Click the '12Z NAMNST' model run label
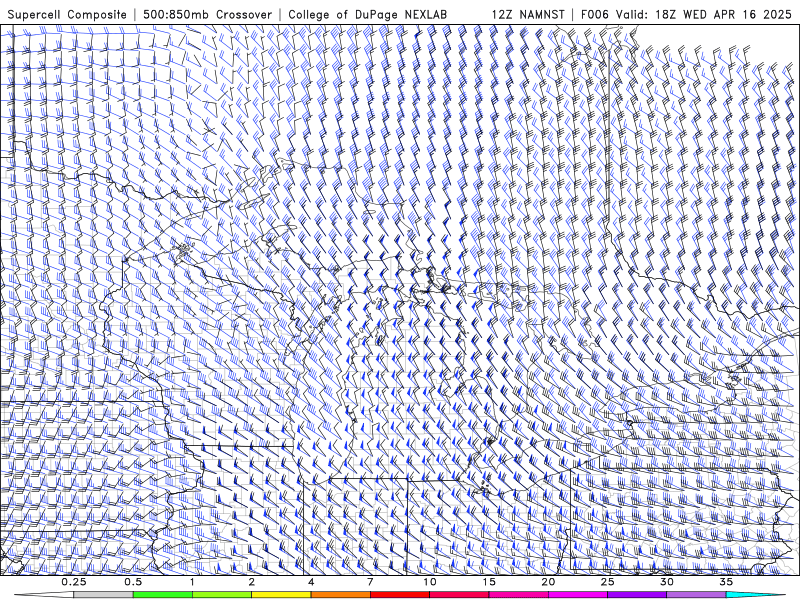The image size is (800, 600). click(x=528, y=15)
